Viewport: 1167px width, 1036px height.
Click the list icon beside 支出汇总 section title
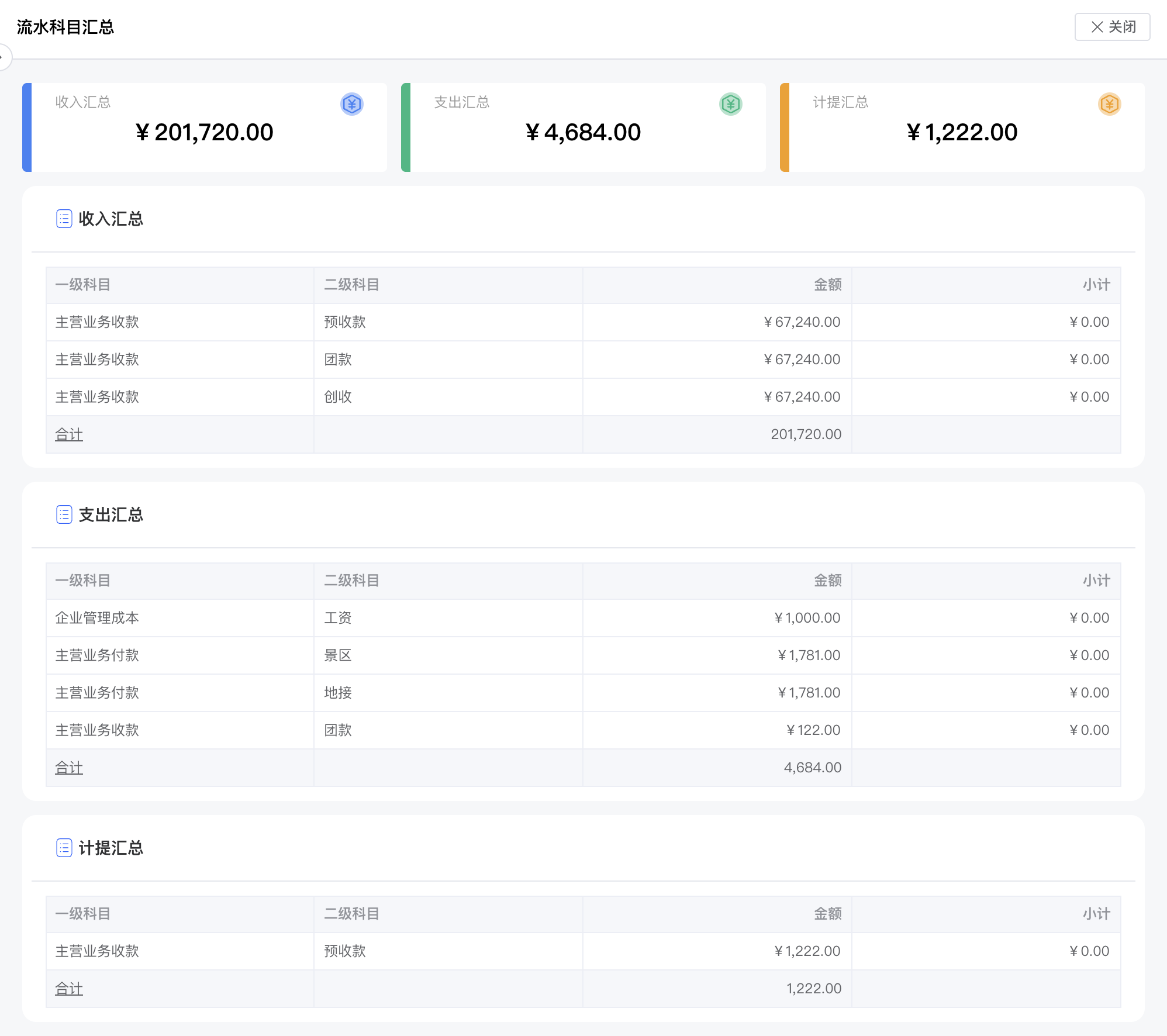64,514
